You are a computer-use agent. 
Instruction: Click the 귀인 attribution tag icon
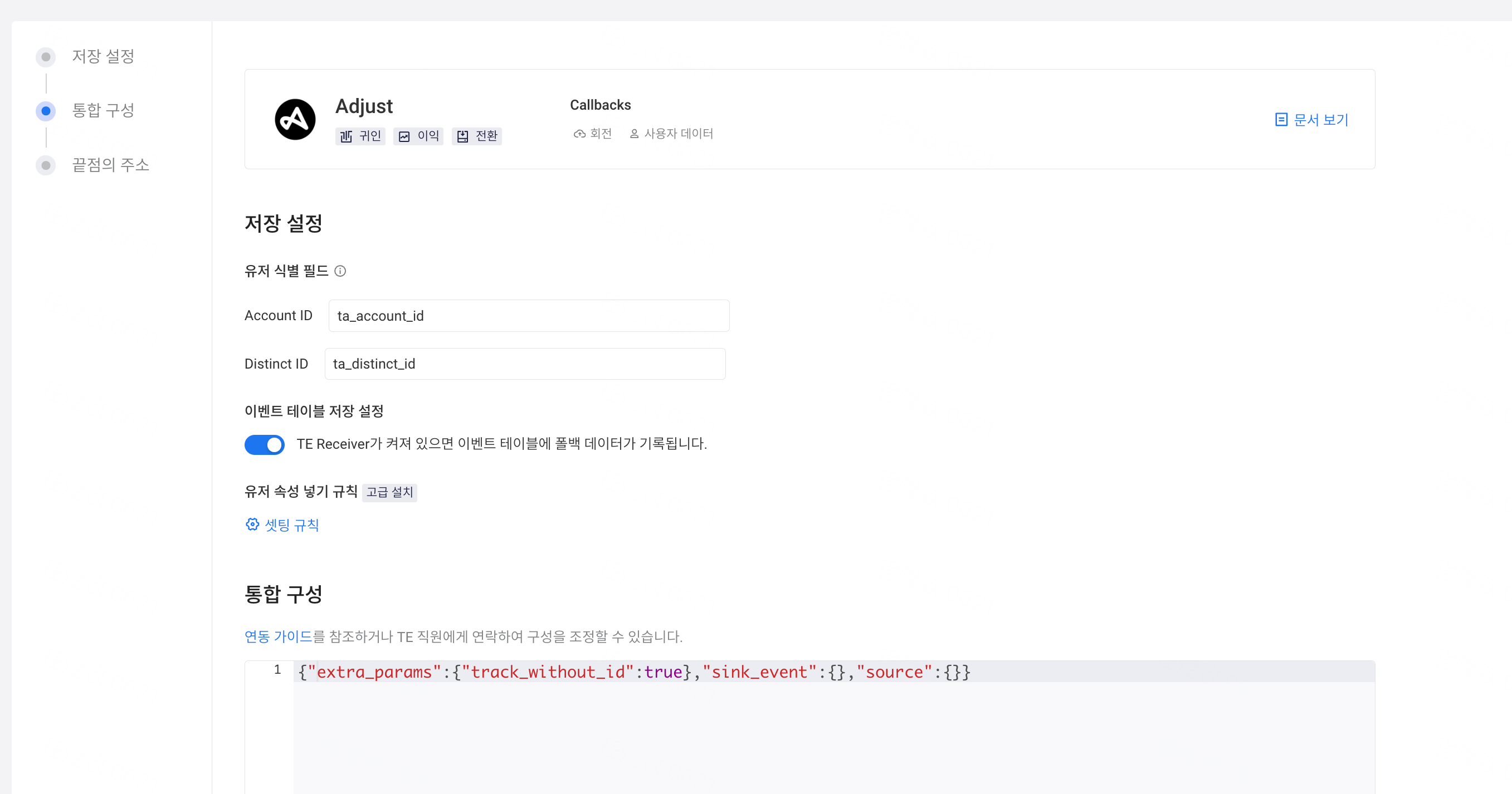(347, 137)
